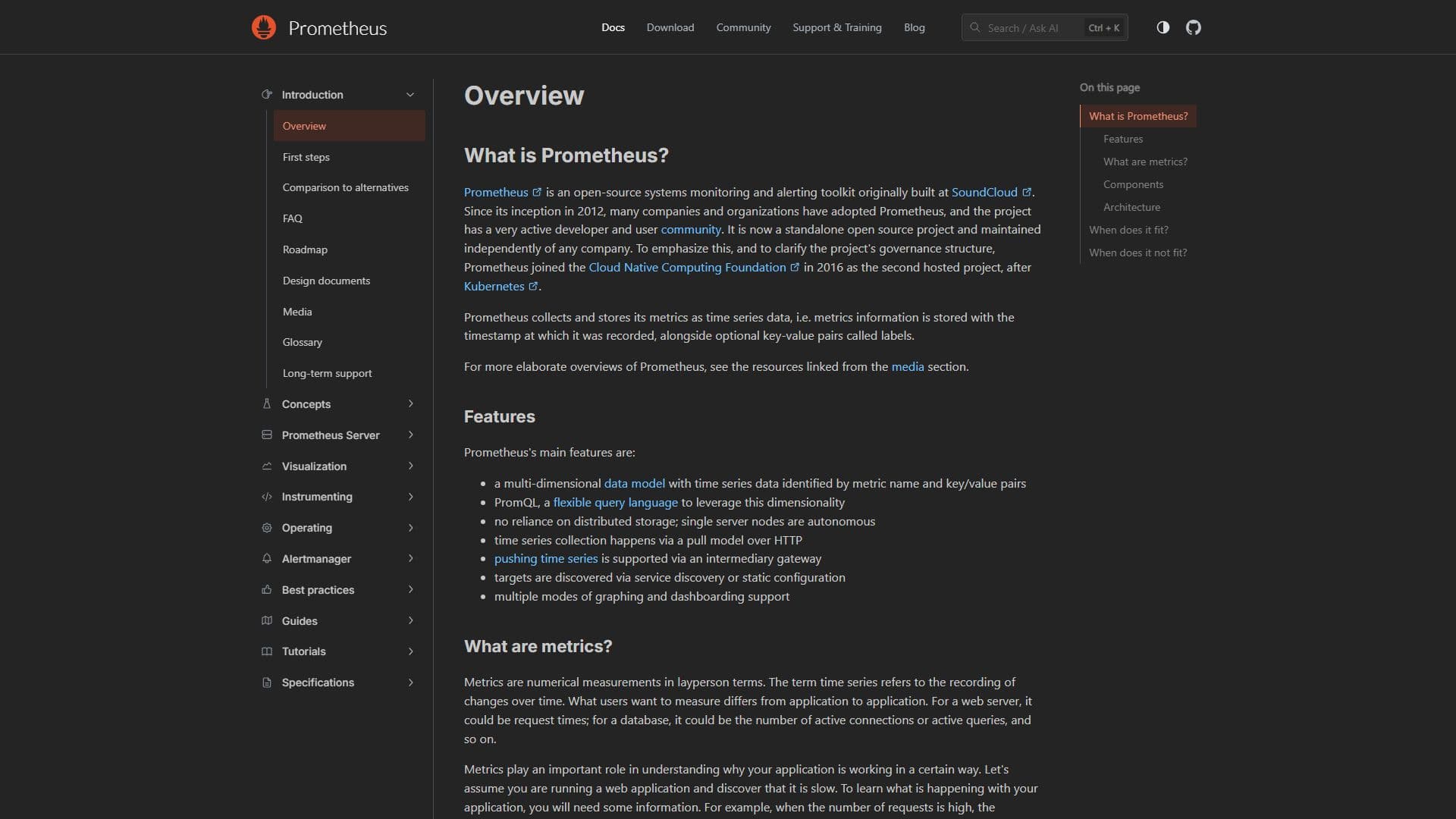This screenshot has height=819, width=1456.
Task: Expand the Tutorials section chevron
Action: pos(410,651)
